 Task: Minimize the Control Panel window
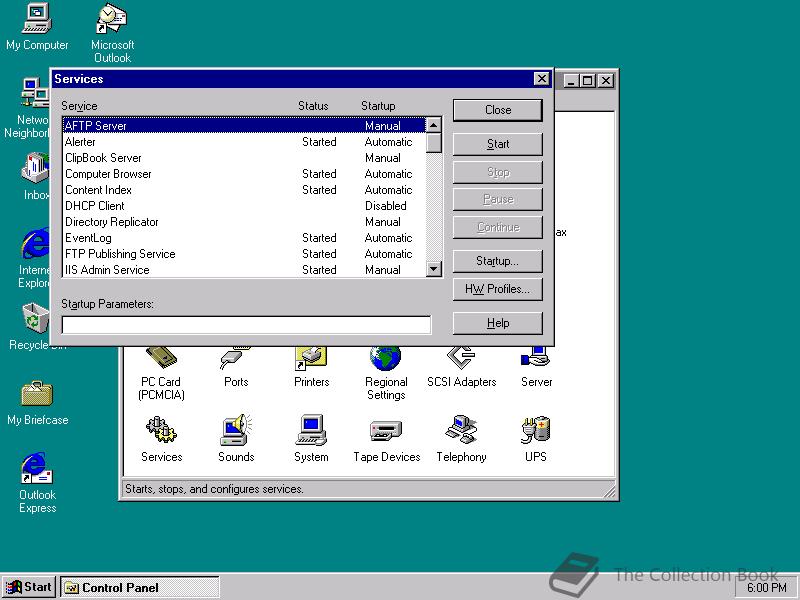point(571,81)
